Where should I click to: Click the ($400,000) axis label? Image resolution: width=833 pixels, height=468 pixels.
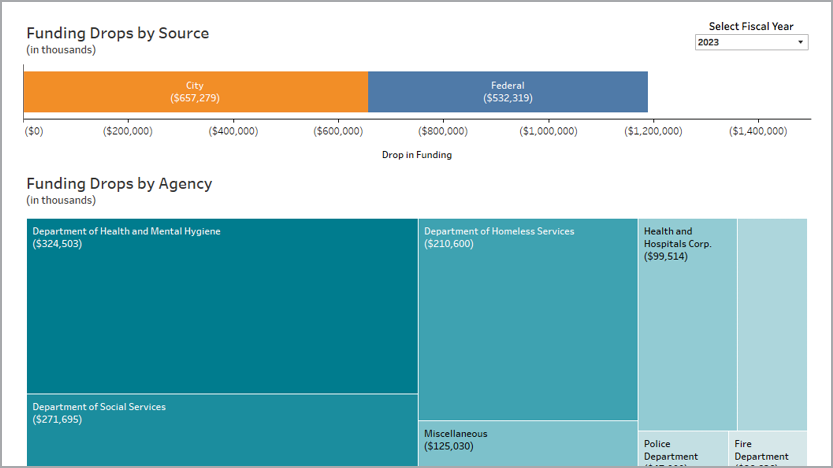(233, 131)
